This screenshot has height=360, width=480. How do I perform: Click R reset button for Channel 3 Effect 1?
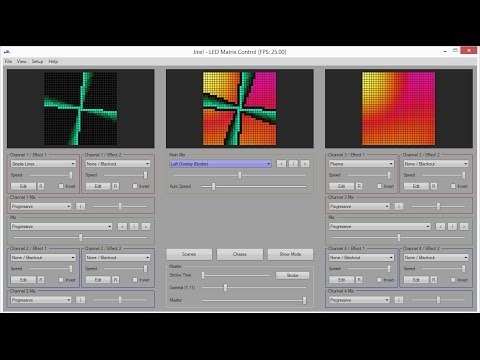tap(359, 186)
